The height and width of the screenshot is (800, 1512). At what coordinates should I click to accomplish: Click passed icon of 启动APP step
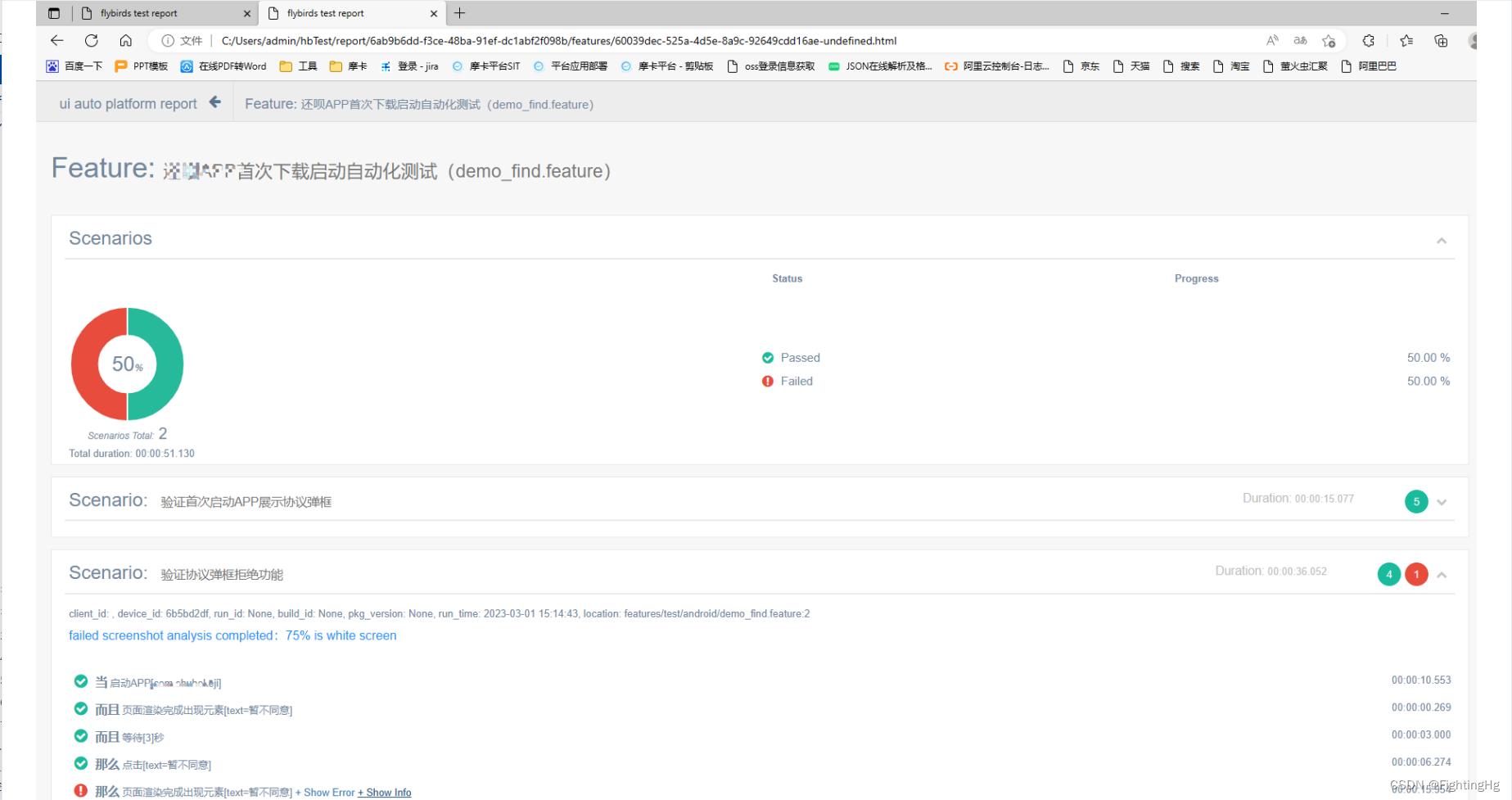pyautogui.click(x=81, y=681)
